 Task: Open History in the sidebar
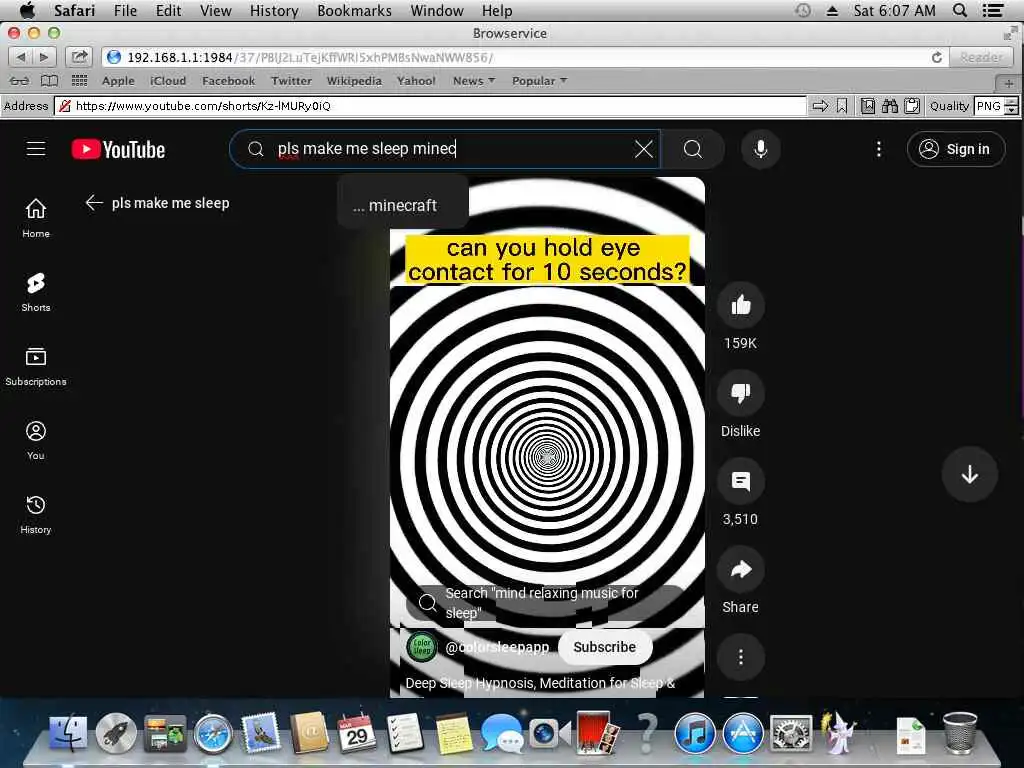[x=36, y=515]
